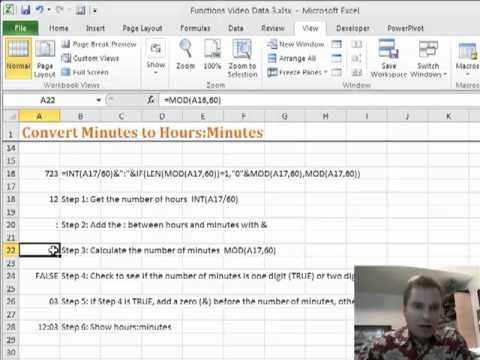Select column B header
480x360 pixels.
pos(80,116)
